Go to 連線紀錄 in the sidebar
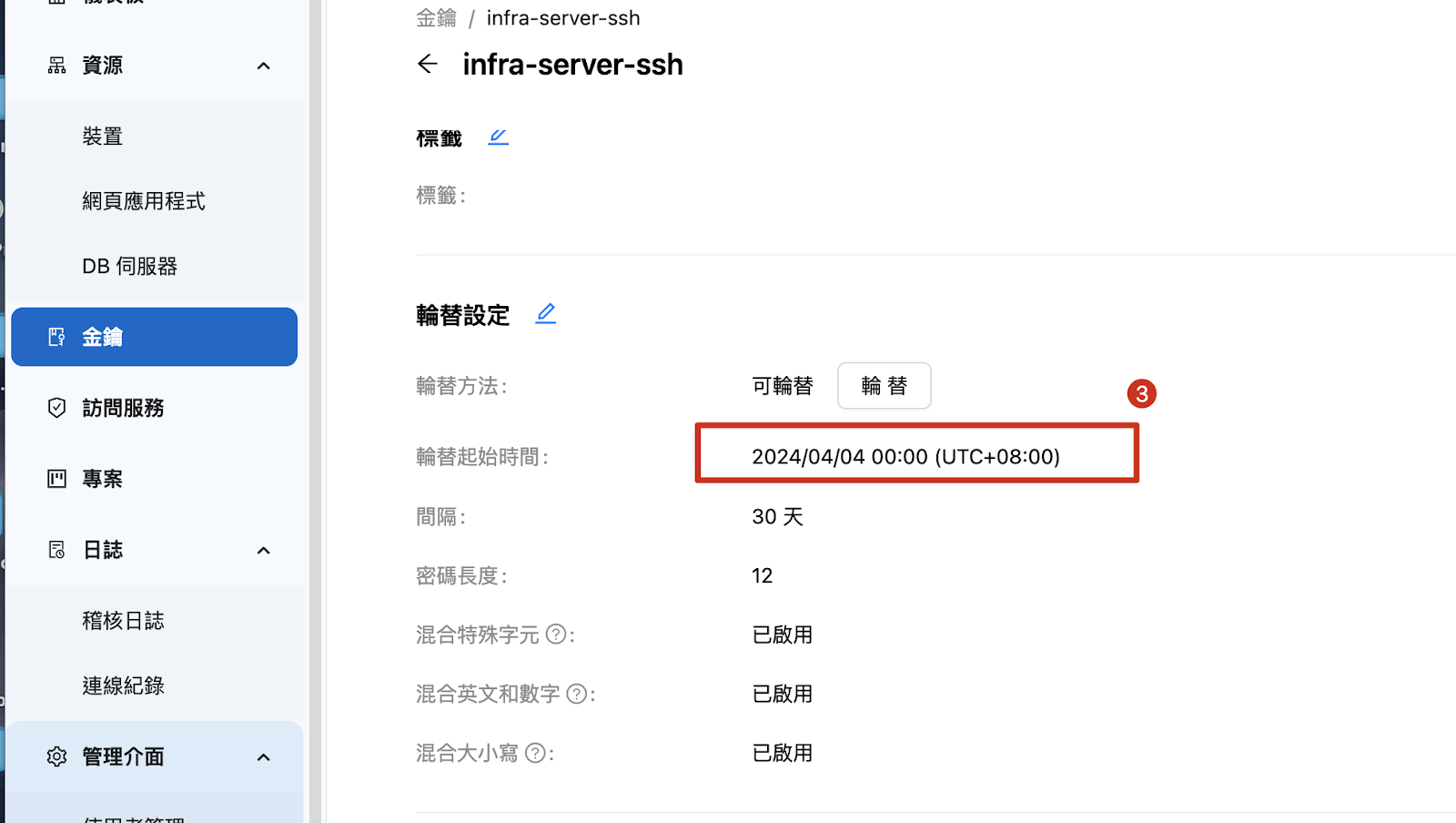 coord(124,686)
